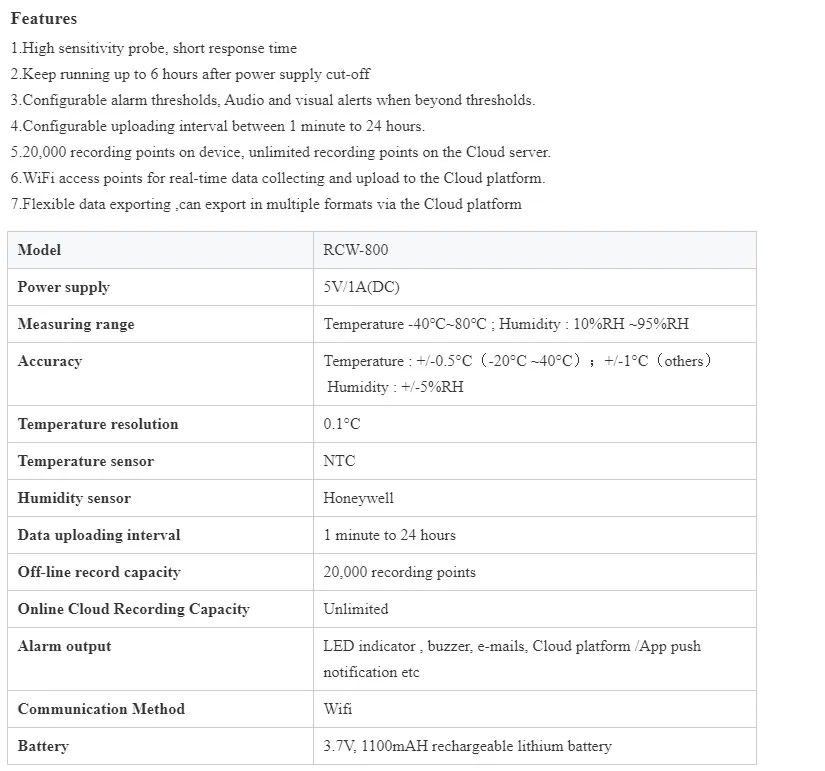The height and width of the screenshot is (771, 825).
Task: Click the Unlimited cloud capacity value
Action: (355, 609)
